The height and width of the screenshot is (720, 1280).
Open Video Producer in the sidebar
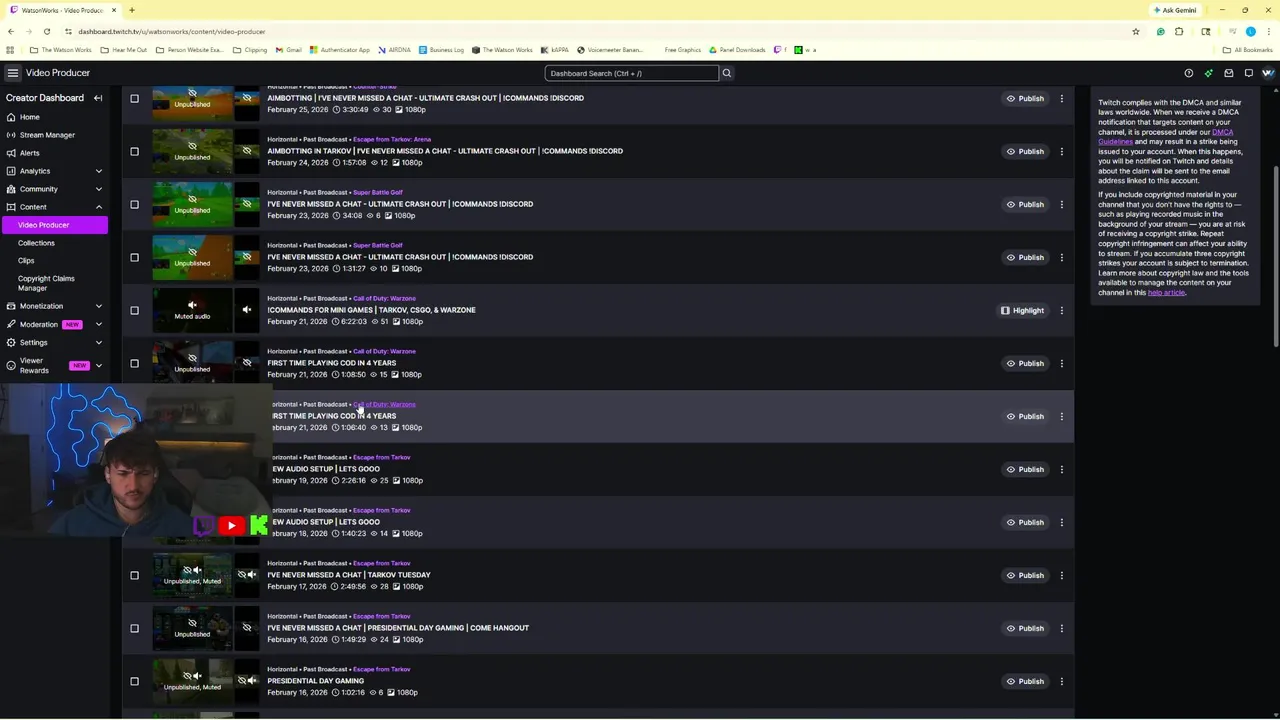point(54,225)
